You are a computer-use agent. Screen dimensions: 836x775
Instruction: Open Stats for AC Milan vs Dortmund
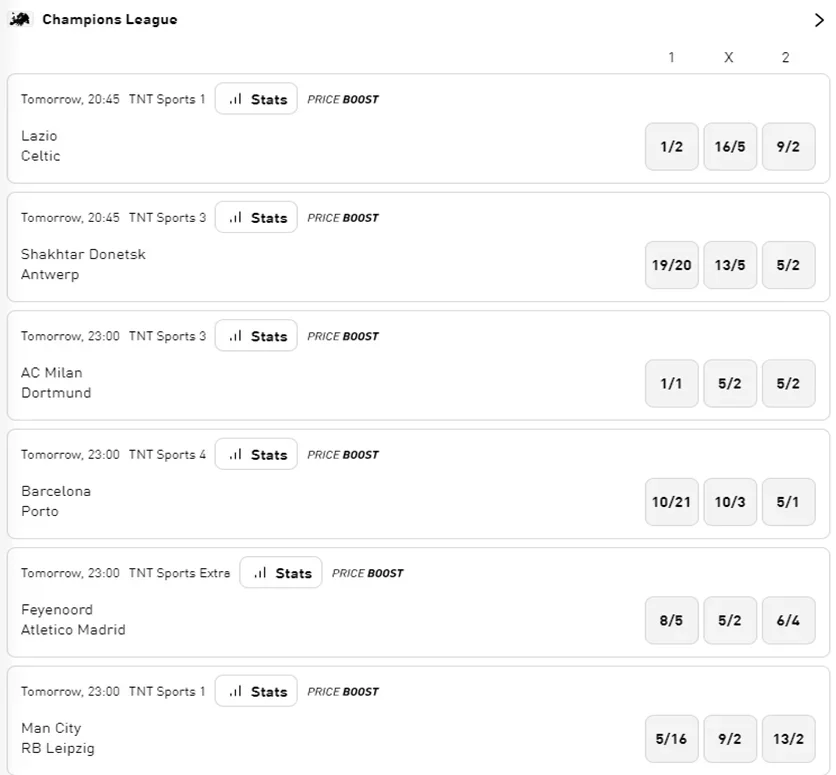[256, 336]
